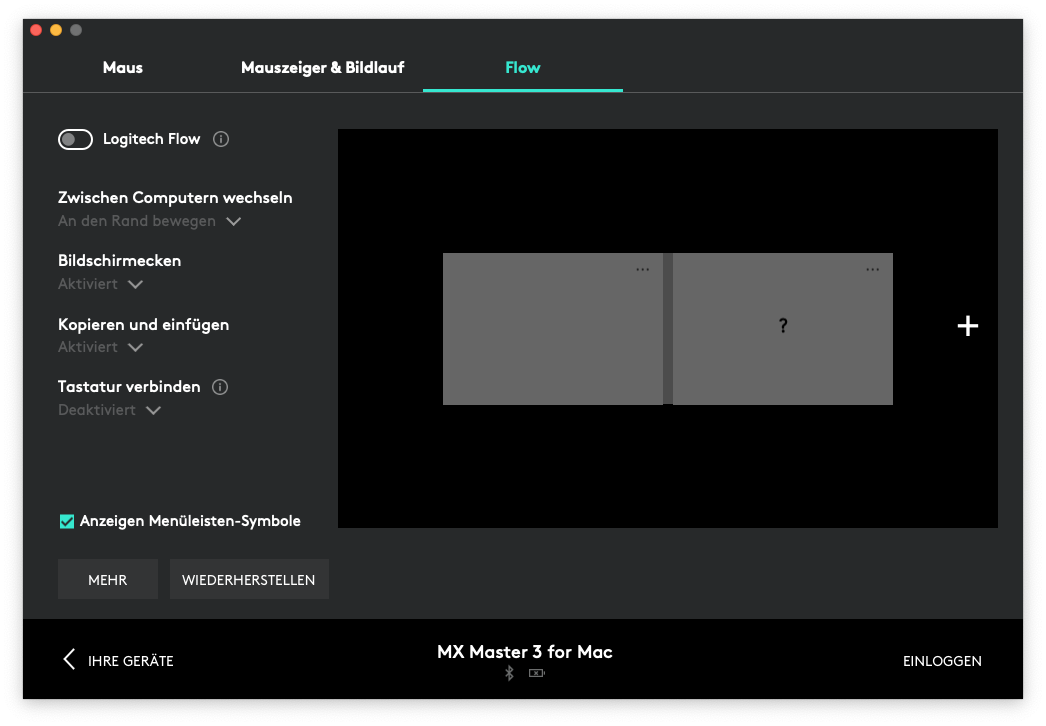Click the Bluetooth status icon

510,673
